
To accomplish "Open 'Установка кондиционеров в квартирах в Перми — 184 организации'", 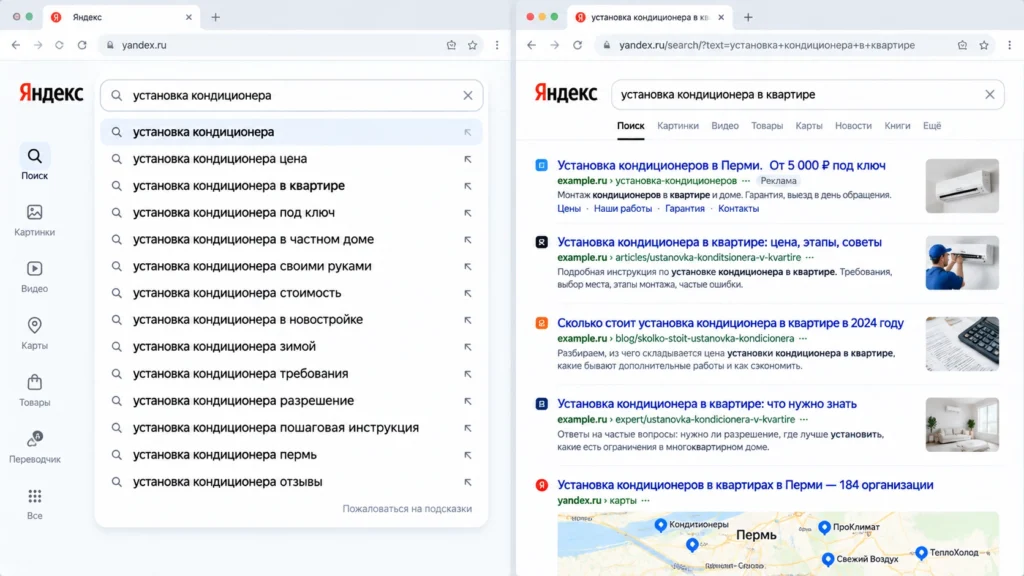I will (x=745, y=485).
